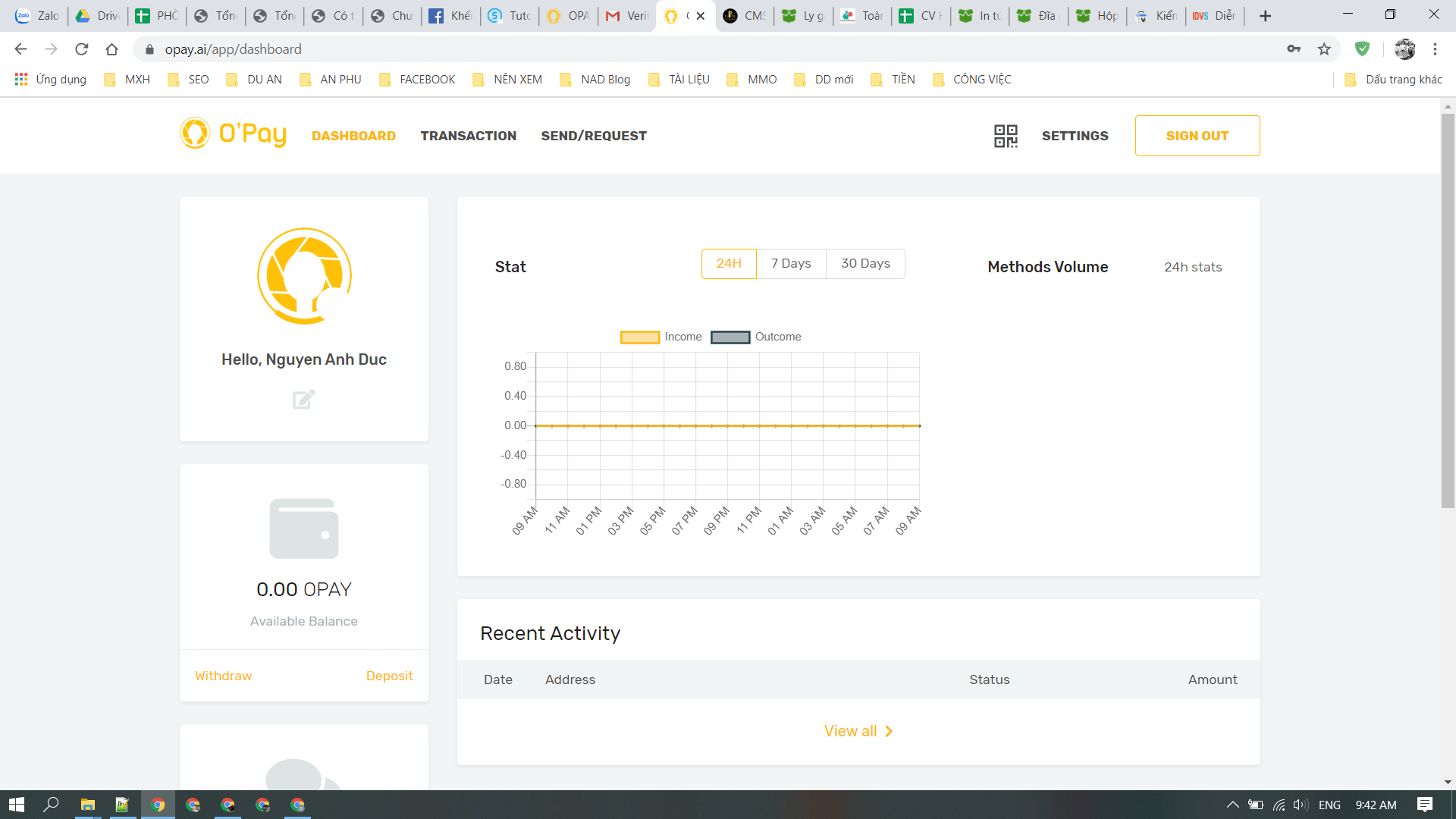Open the TRANSACTION menu item
The image size is (1456, 819).
[468, 136]
